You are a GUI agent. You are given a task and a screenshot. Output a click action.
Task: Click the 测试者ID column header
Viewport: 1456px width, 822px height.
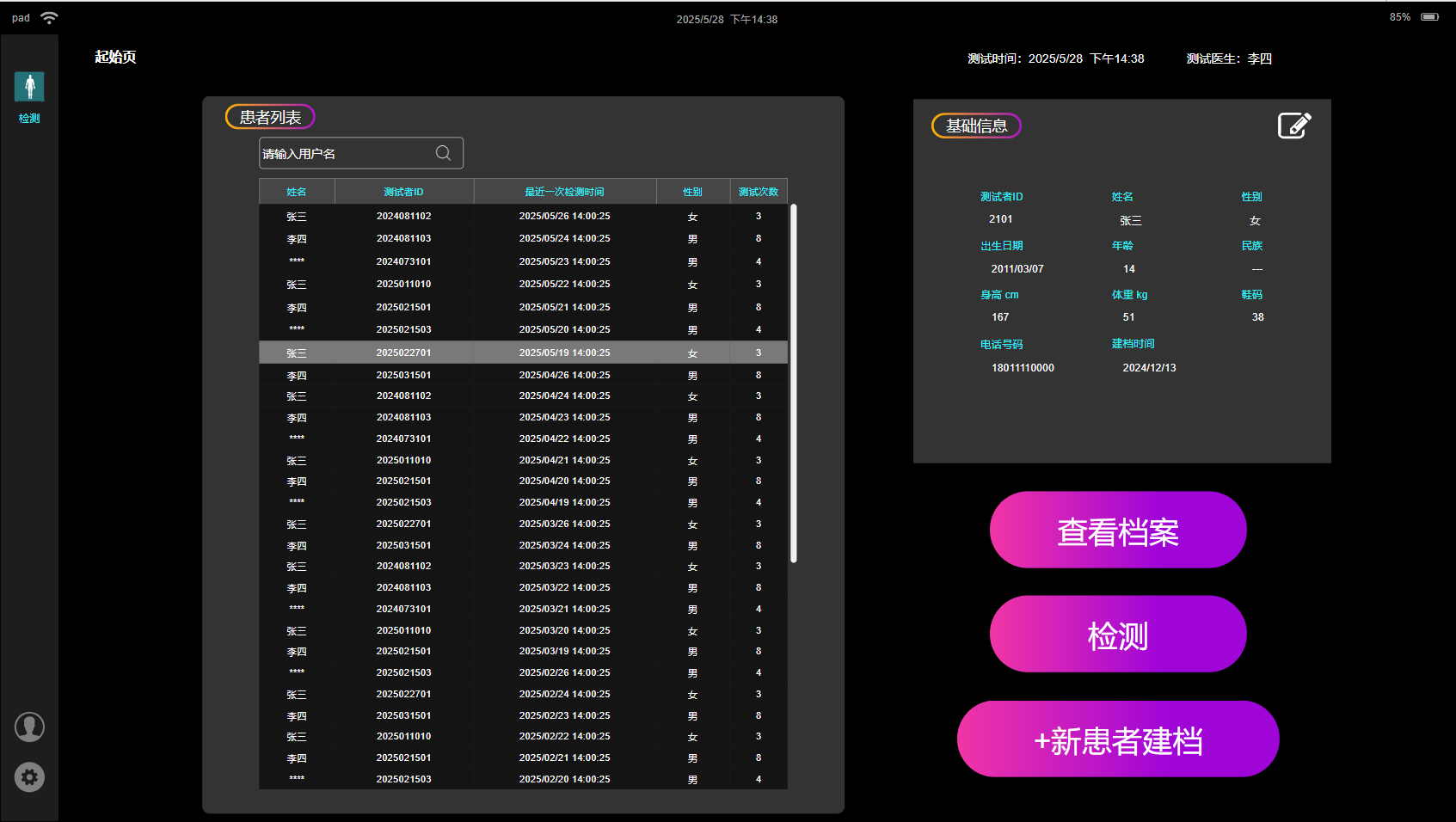pos(403,192)
